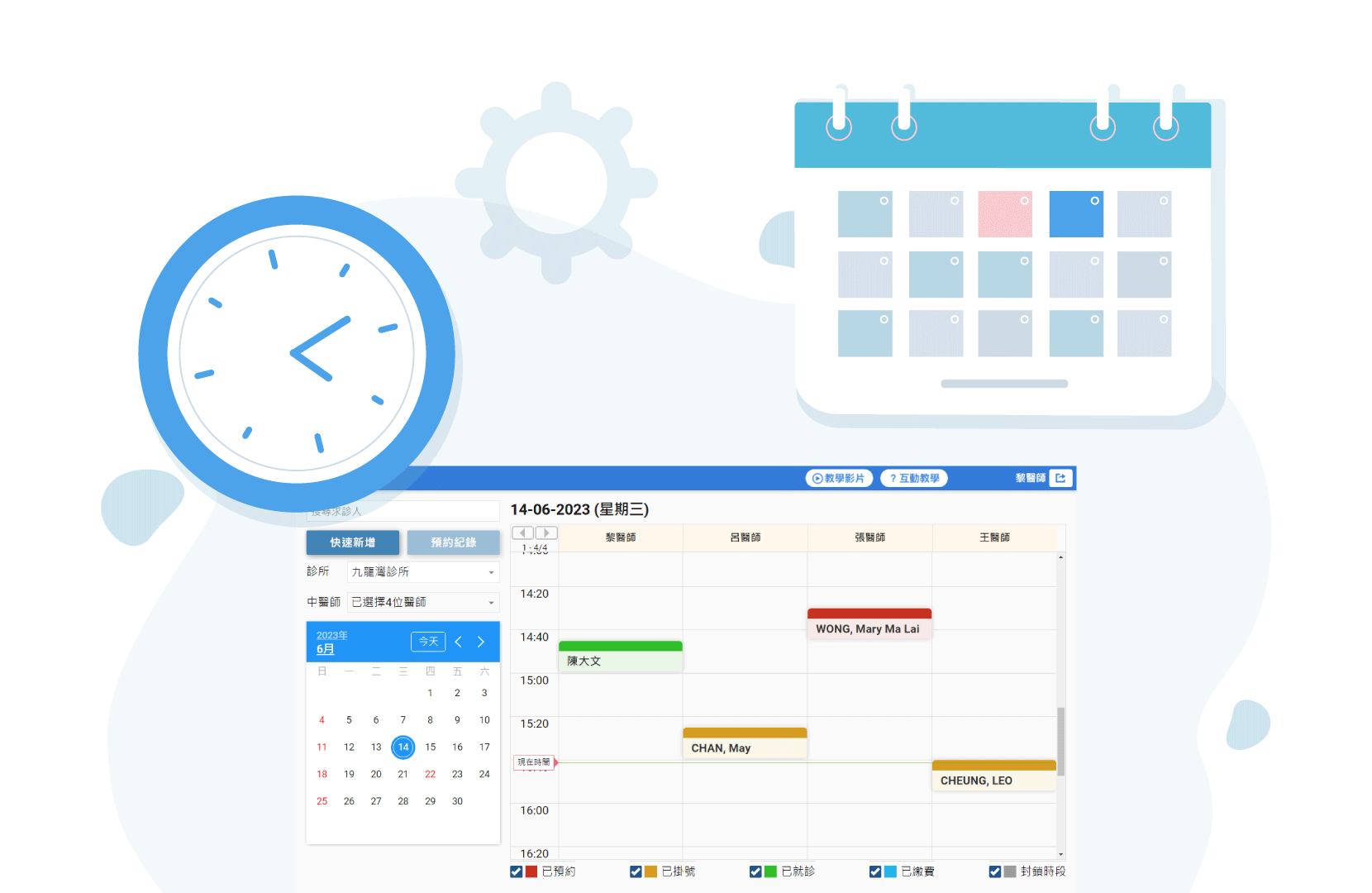Click the red 已預約 color swatch
Viewport: 1372px width, 893px height.
pos(531,872)
